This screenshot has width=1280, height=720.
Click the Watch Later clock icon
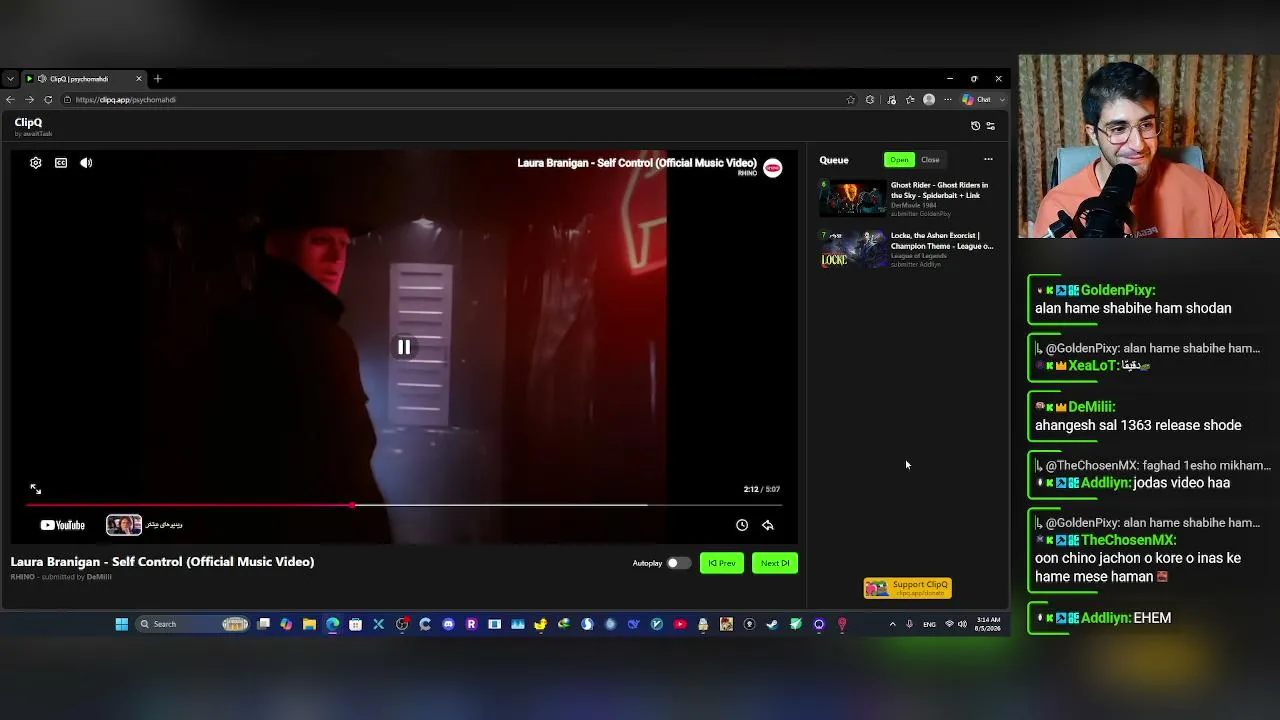[x=742, y=525]
